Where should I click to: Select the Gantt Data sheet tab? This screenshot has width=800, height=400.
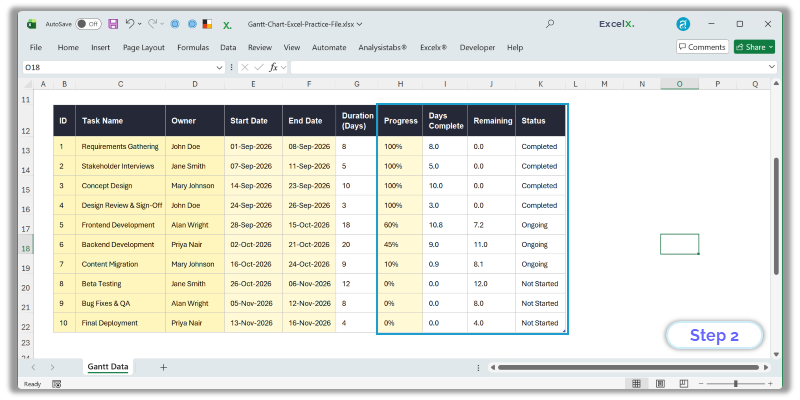[108, 366]
